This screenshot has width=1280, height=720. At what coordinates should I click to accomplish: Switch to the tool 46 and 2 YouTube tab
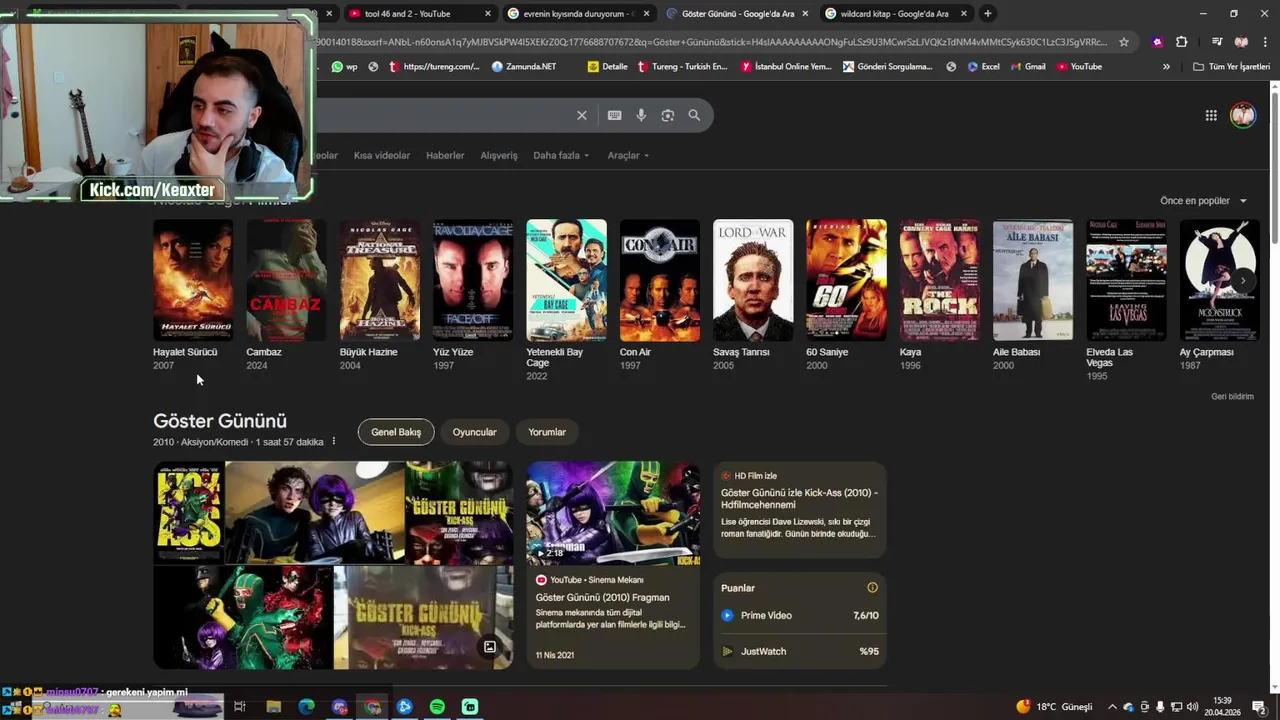[419, 13]
